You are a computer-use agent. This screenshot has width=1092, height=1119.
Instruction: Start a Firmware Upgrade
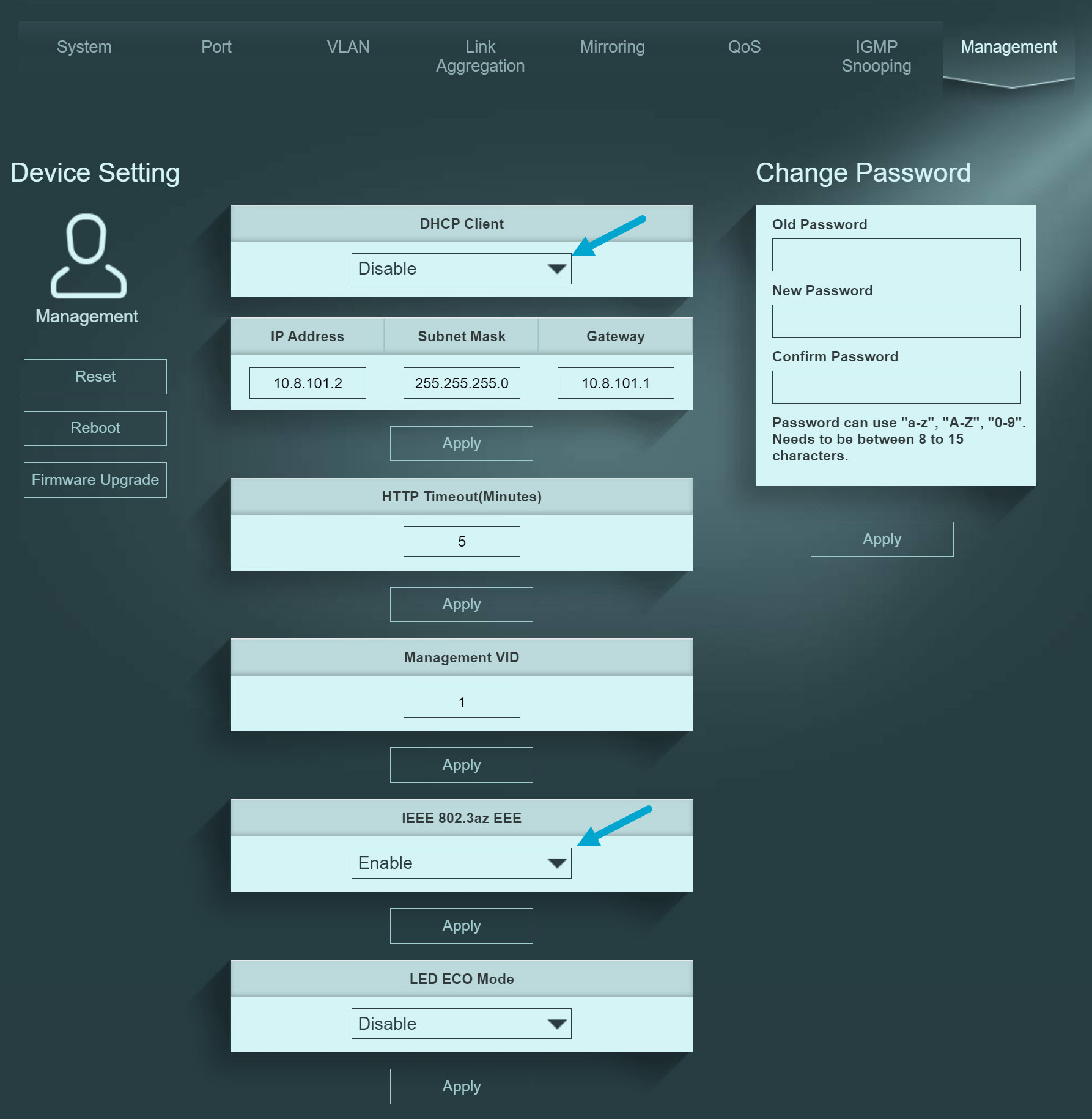(95, 479)
